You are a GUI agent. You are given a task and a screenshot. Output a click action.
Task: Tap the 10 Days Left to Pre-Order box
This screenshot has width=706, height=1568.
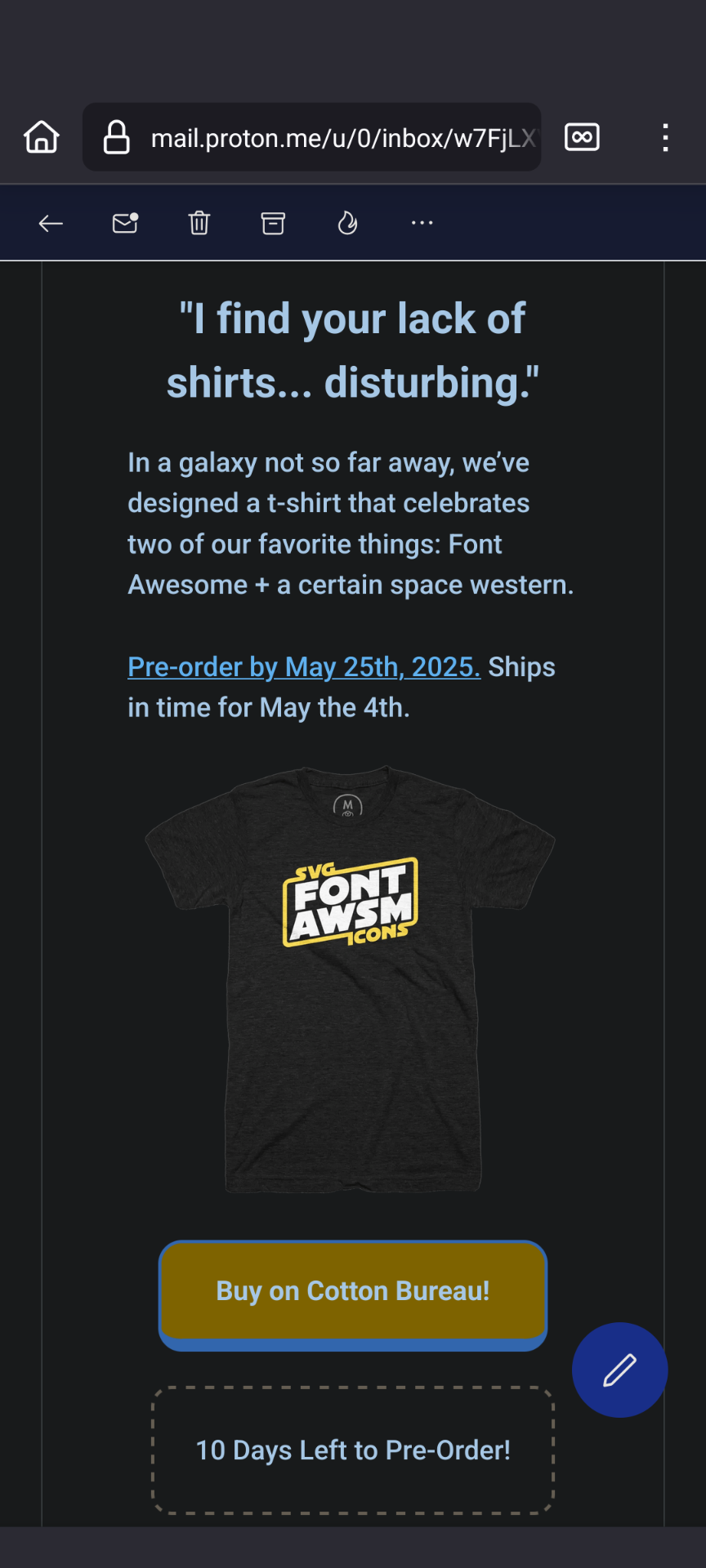[x=353, y=1450]
